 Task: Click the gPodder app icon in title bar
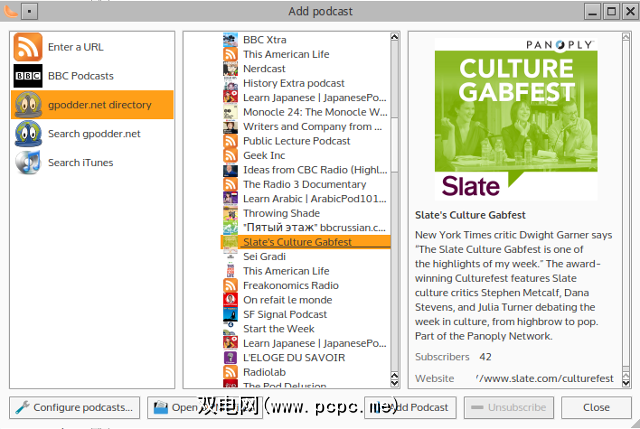pyautogui.click(x=10, y=11)
